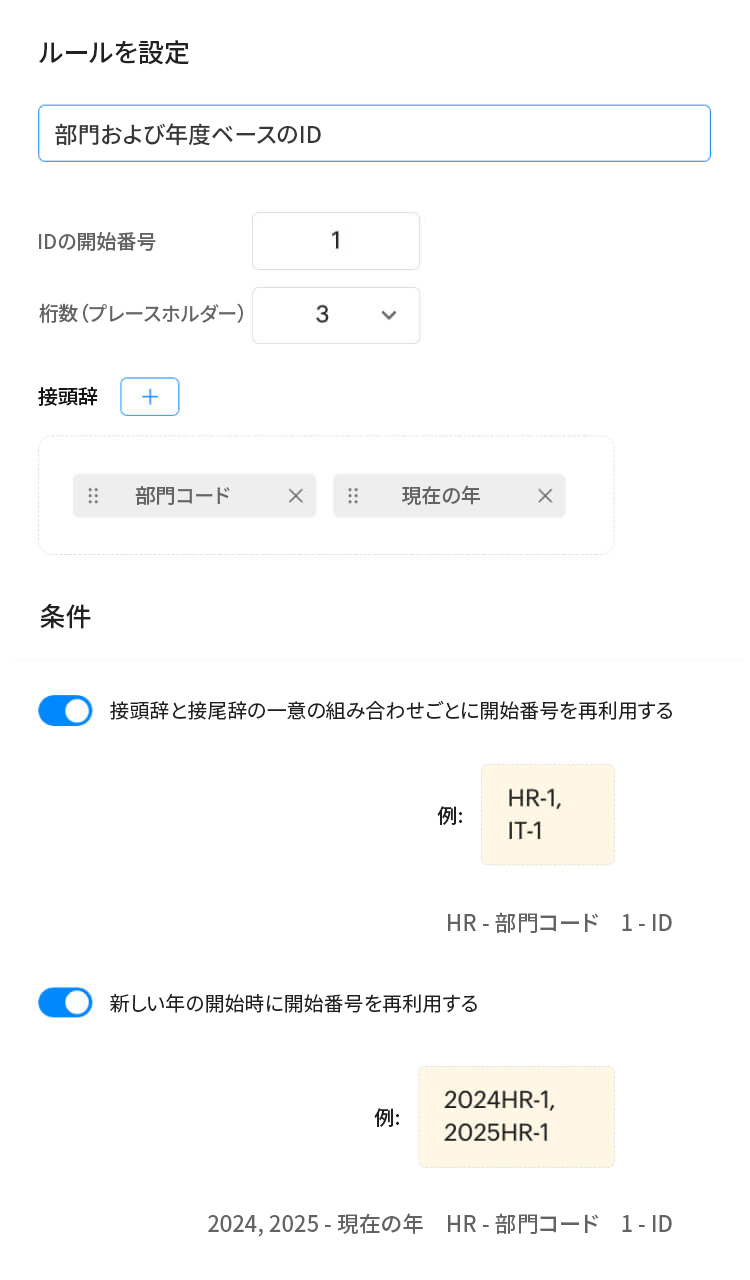Click the 条件 section header

(x=65, y=617)
